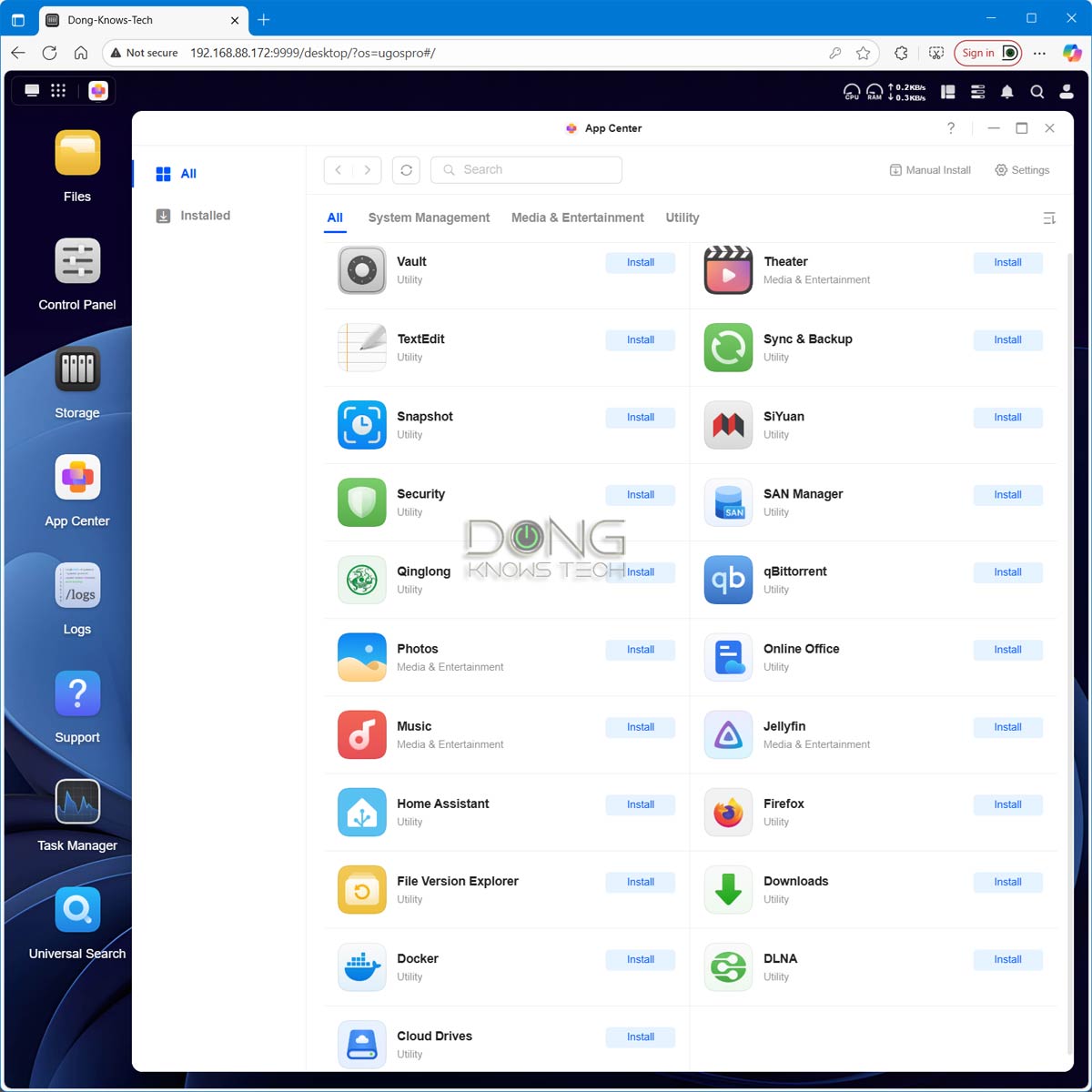The height and width of the screenshot is (1092, 1092).
Task: Install the Online Office app
Action: tap(1007, 650)
